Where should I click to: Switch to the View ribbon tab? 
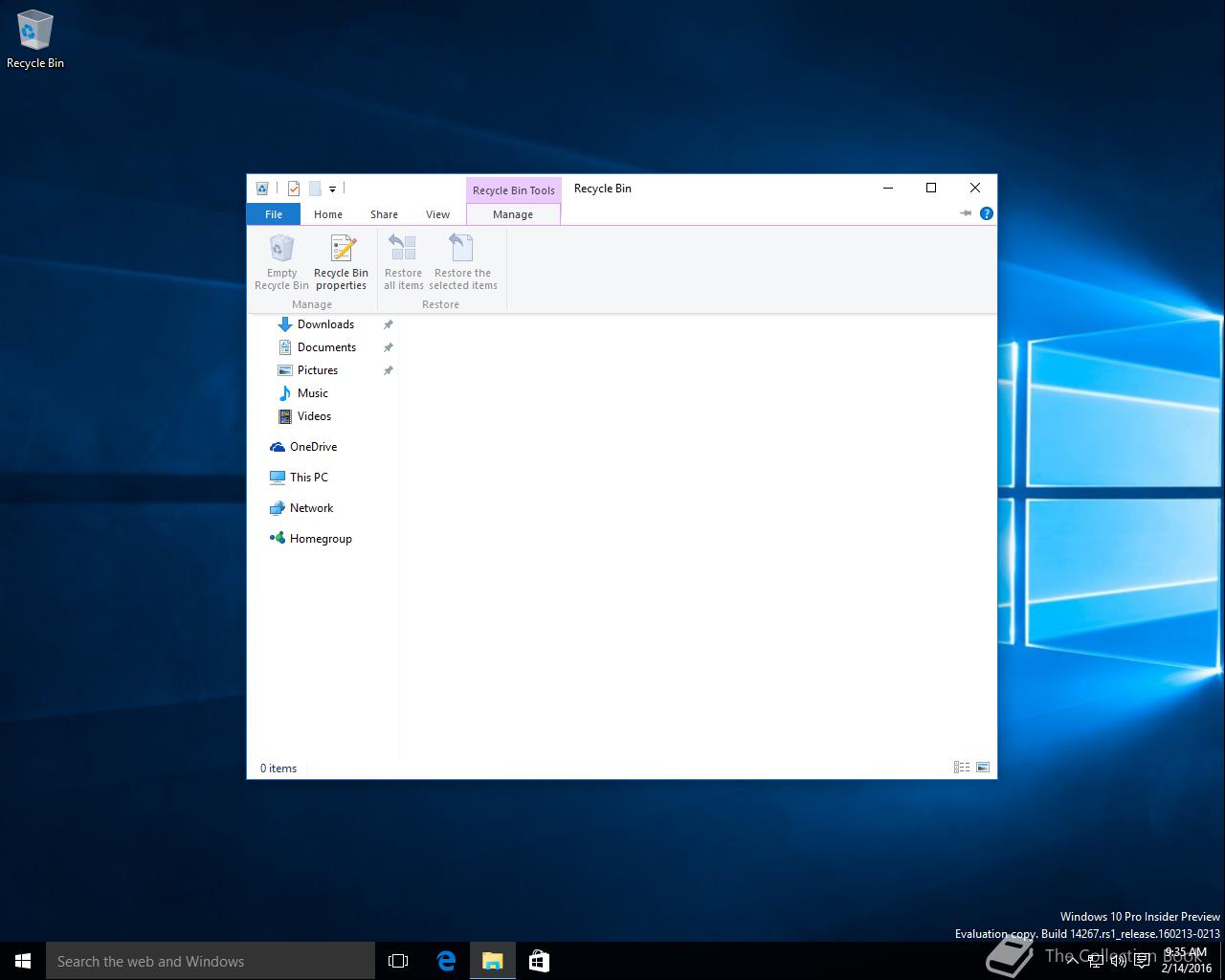(437, 214)
